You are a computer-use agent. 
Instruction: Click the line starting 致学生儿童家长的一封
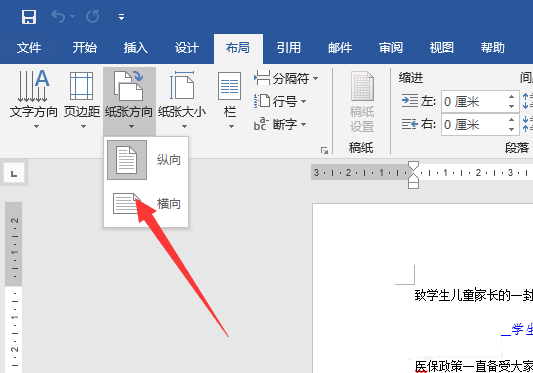coord(474,296)
